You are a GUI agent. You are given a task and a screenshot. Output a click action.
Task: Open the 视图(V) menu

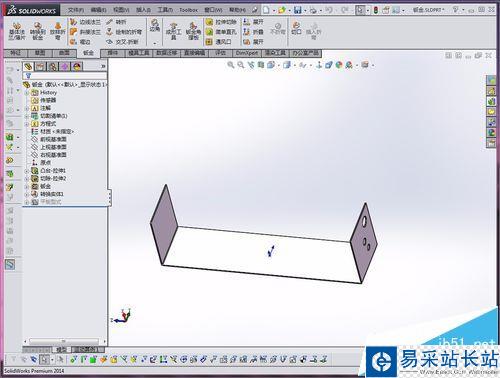tap(121, 10)
